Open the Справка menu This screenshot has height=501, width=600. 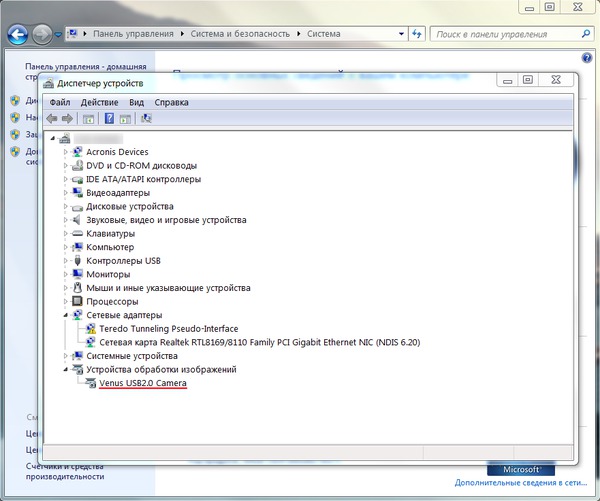(171, 102)
